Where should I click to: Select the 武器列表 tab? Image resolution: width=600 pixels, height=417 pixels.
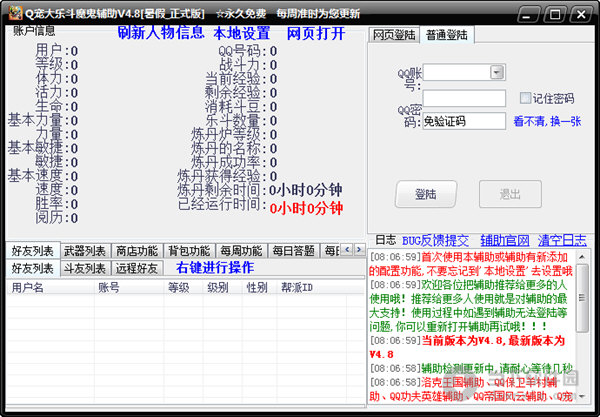pos(85,251)
